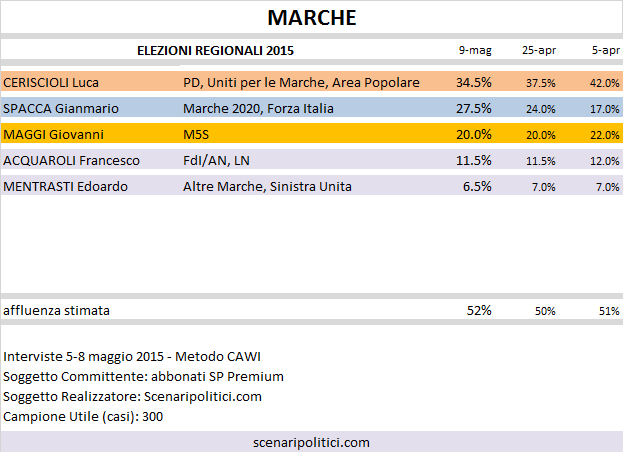
Task: Click the affluenza stimata row label
Action: tap(56, 311)
